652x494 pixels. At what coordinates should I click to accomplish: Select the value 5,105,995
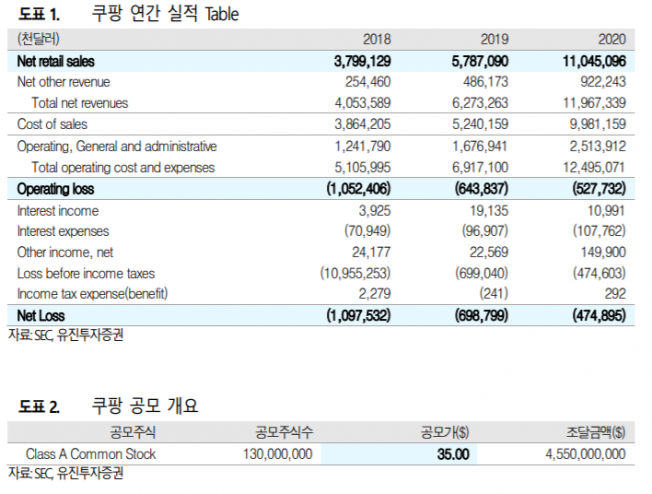click(363, 168)
